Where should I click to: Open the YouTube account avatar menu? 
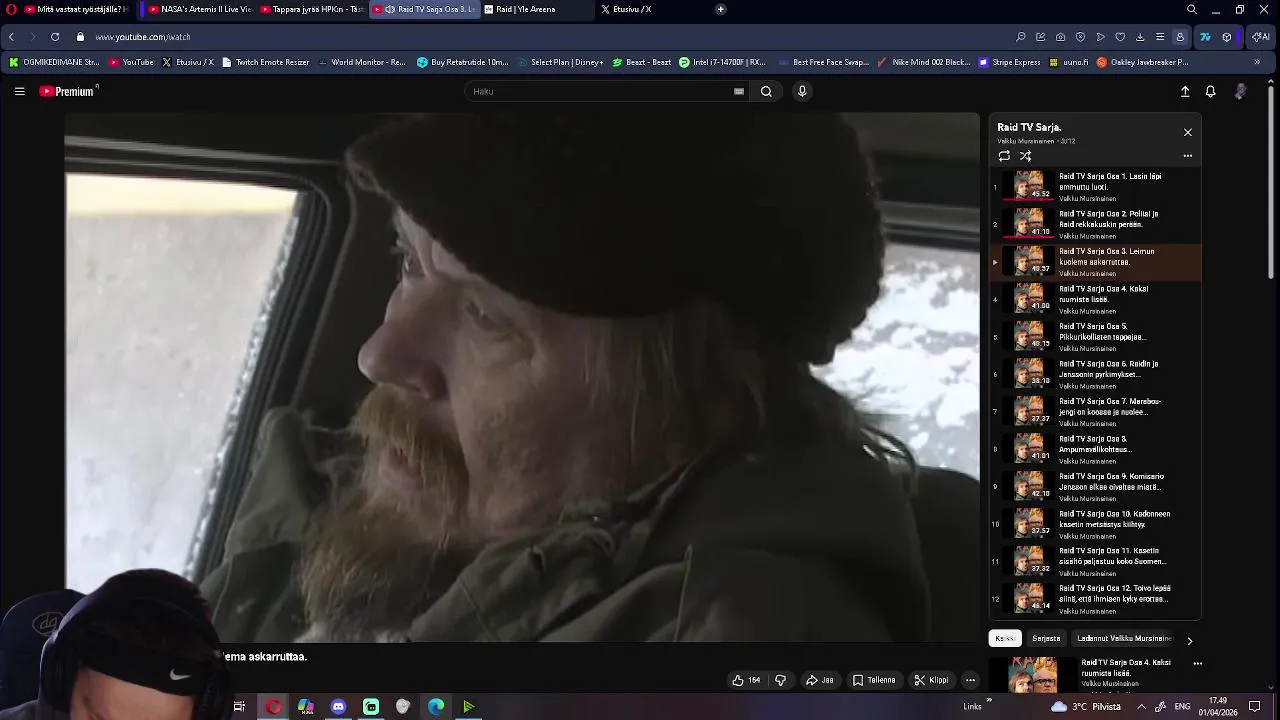pyautogui.click(x=1240, y=91)
